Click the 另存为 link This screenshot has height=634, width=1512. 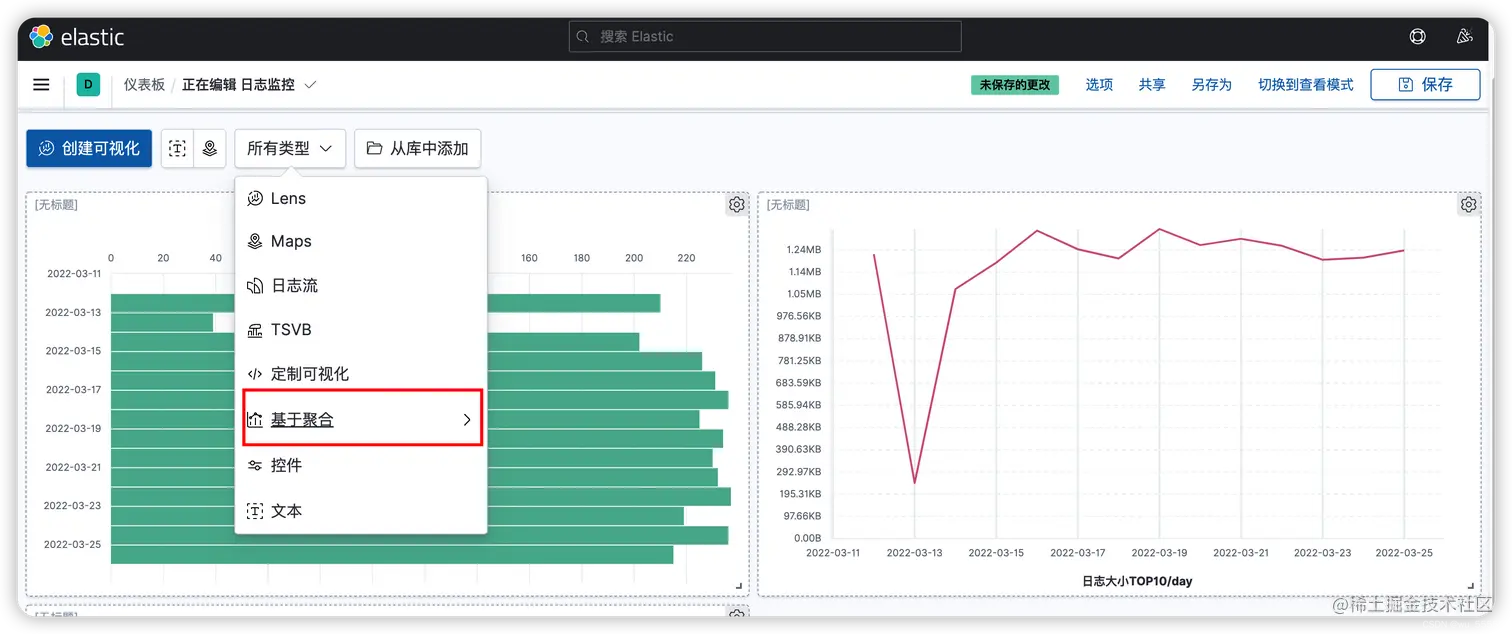click(1211, 85)
